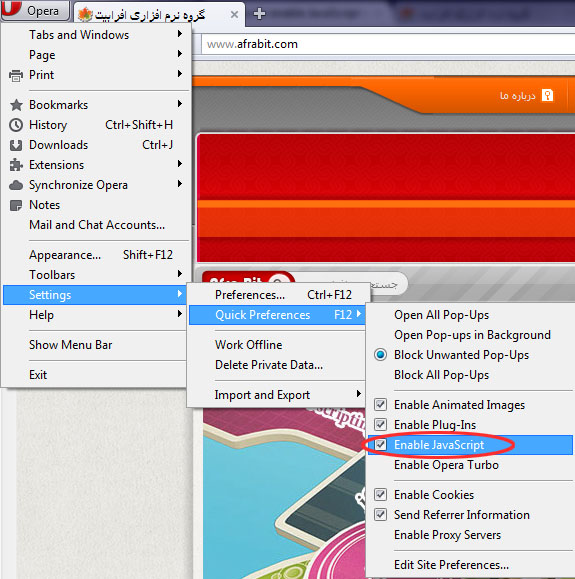Open the Page submenu

96,55
